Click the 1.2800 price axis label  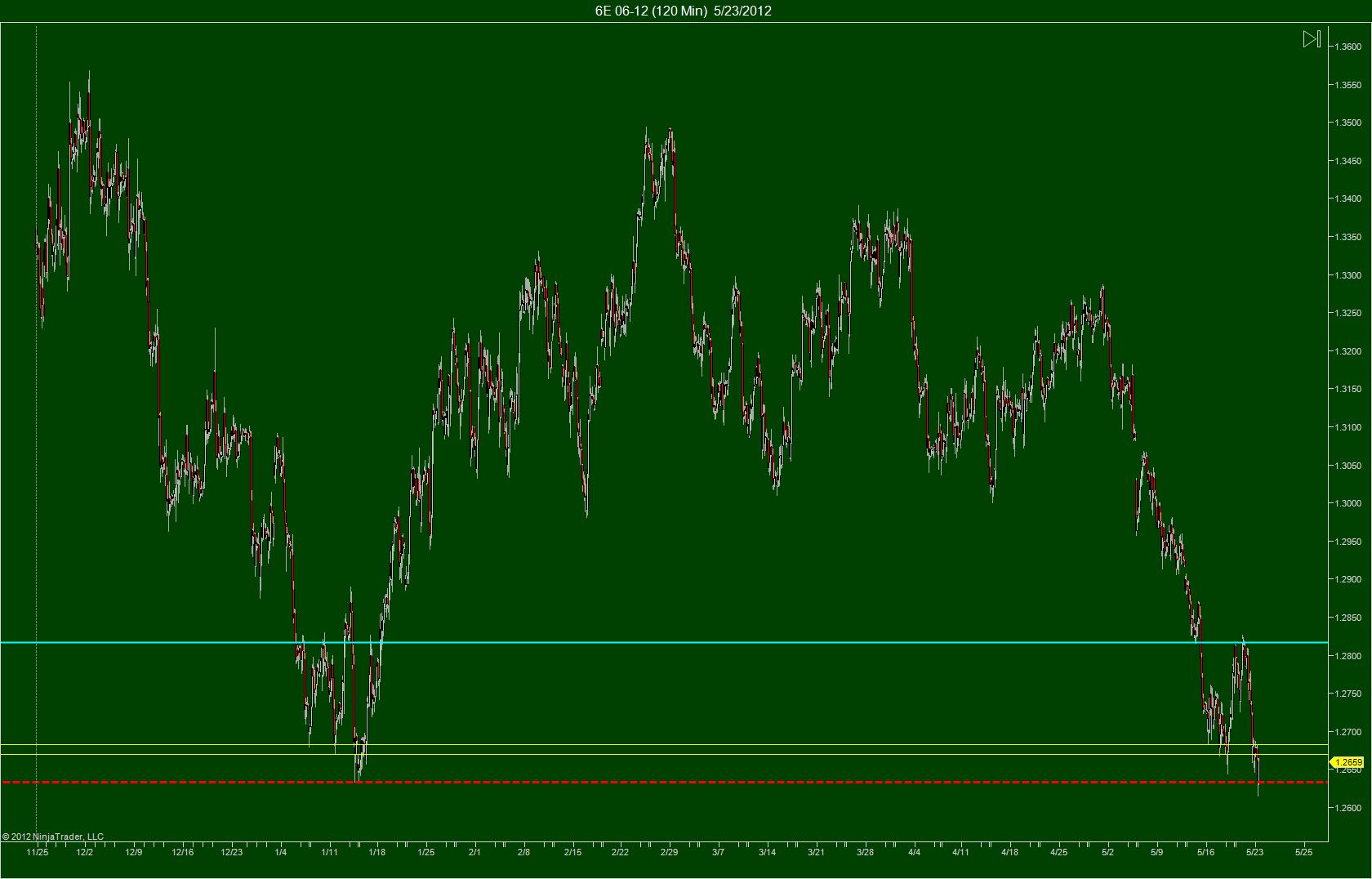coord(1347,656)
